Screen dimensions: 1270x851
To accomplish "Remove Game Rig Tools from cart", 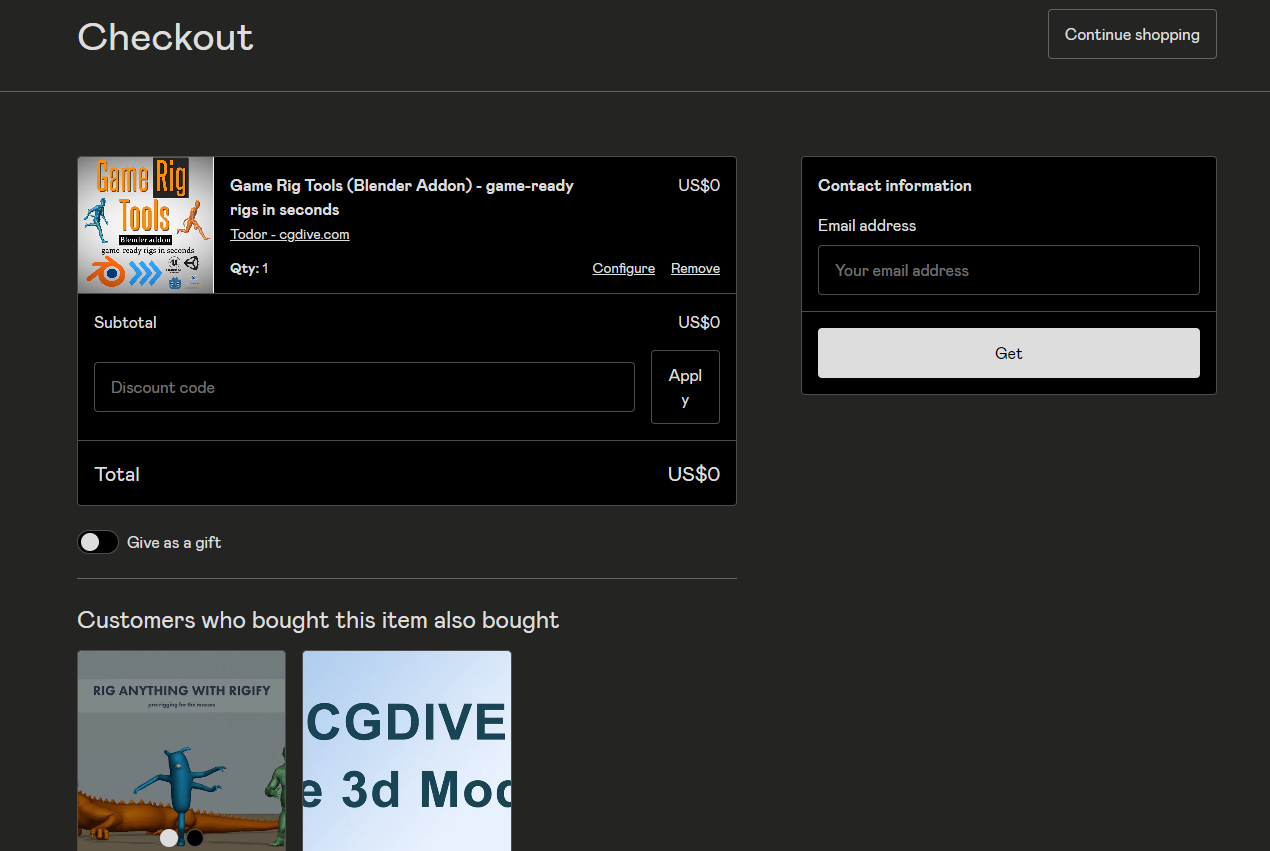I will click(695, 269).
